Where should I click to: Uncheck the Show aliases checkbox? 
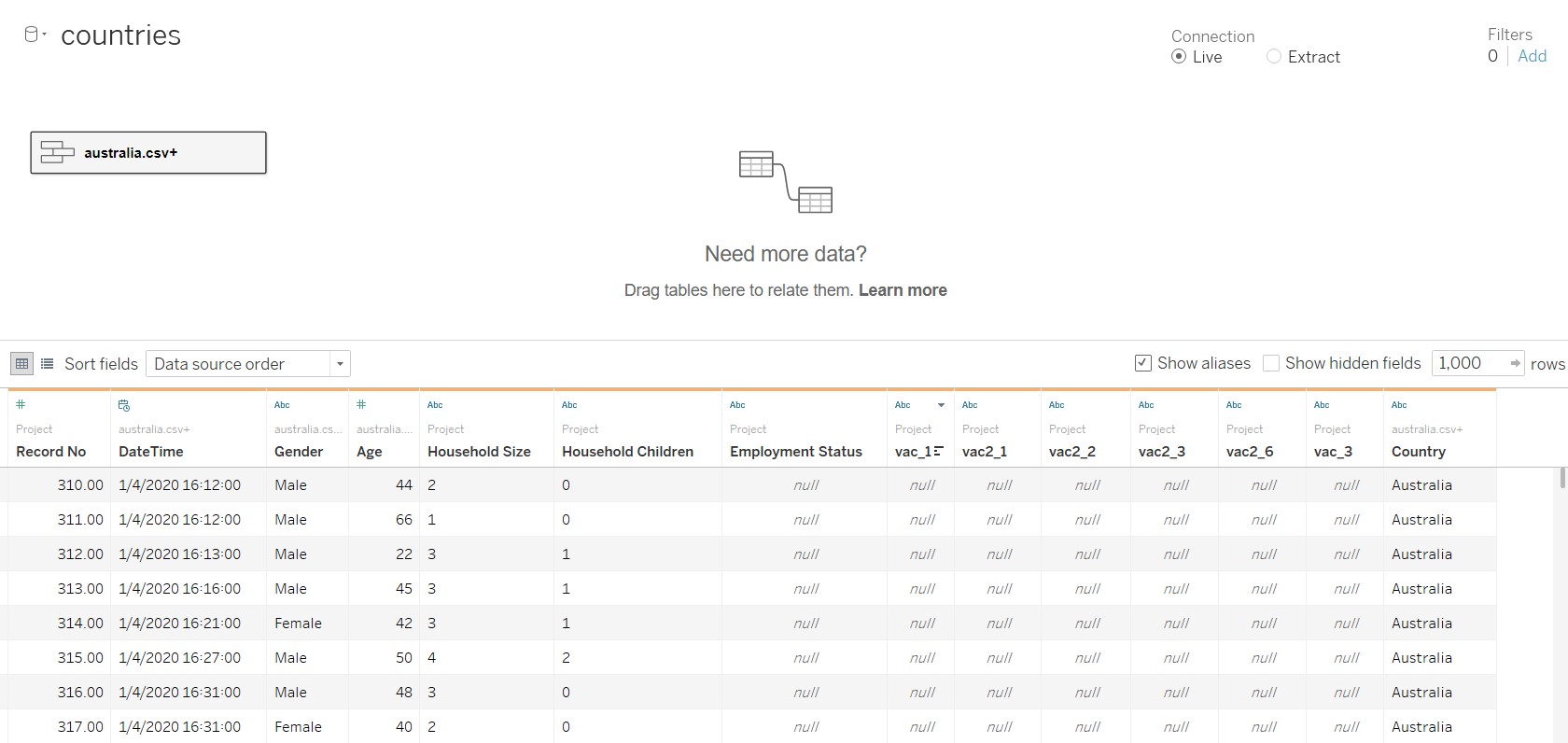(1142, 363)
